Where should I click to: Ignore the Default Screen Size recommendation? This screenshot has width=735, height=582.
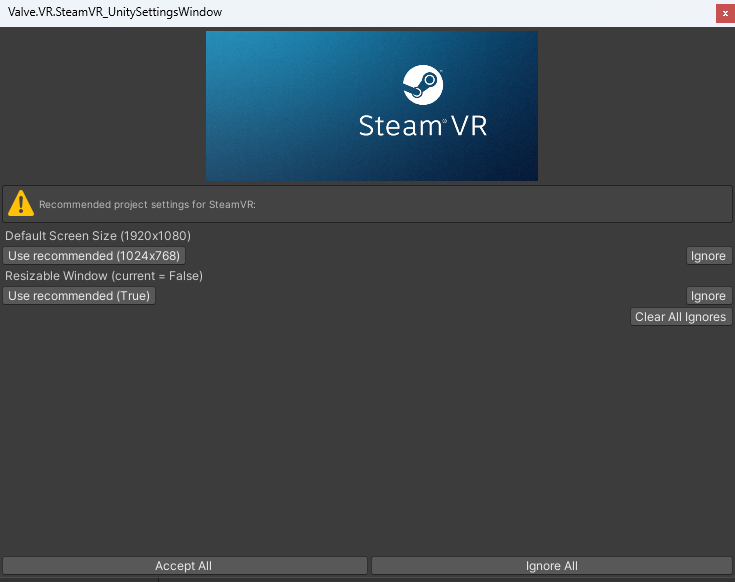coord(708,256)
